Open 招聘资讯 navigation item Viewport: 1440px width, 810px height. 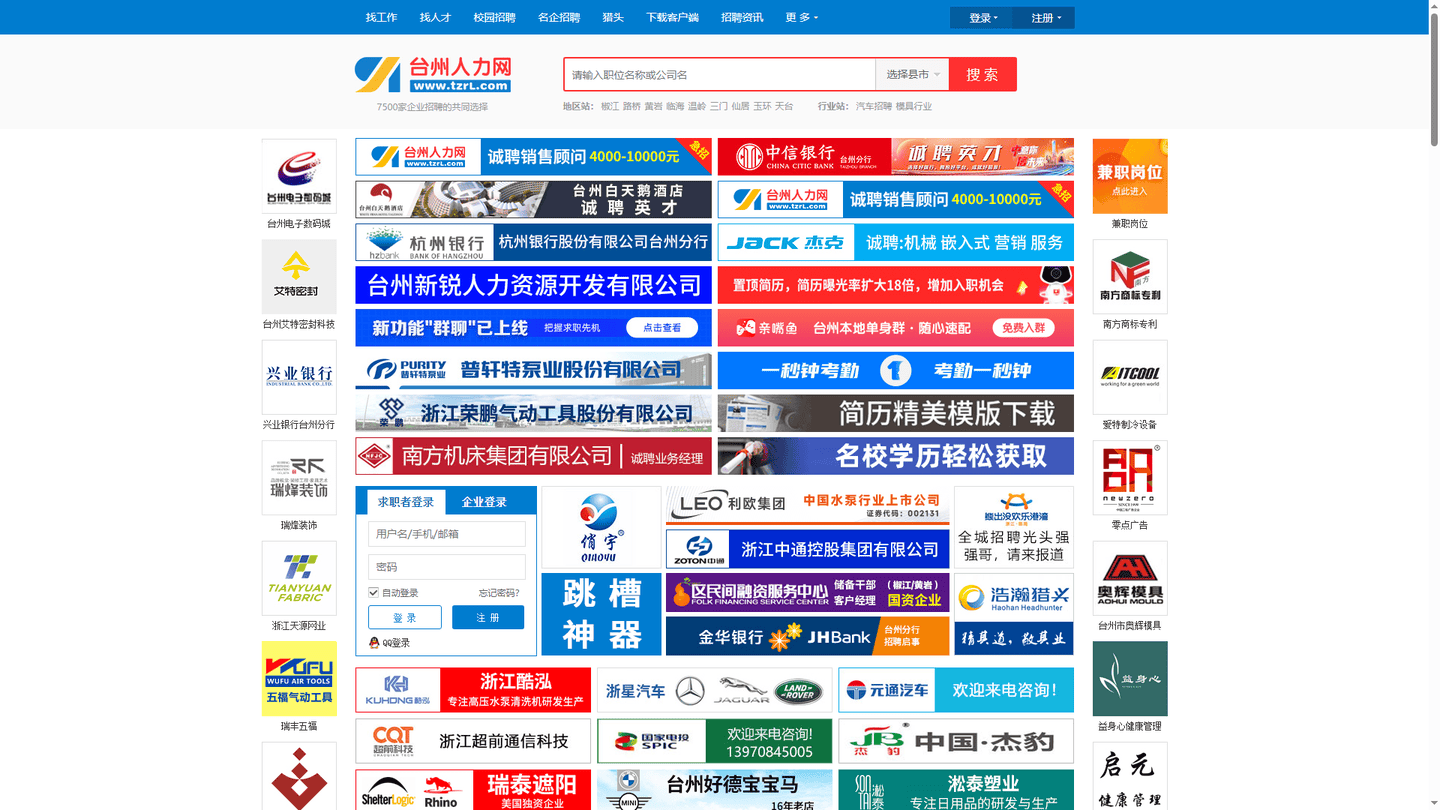(x=742, y=17)
